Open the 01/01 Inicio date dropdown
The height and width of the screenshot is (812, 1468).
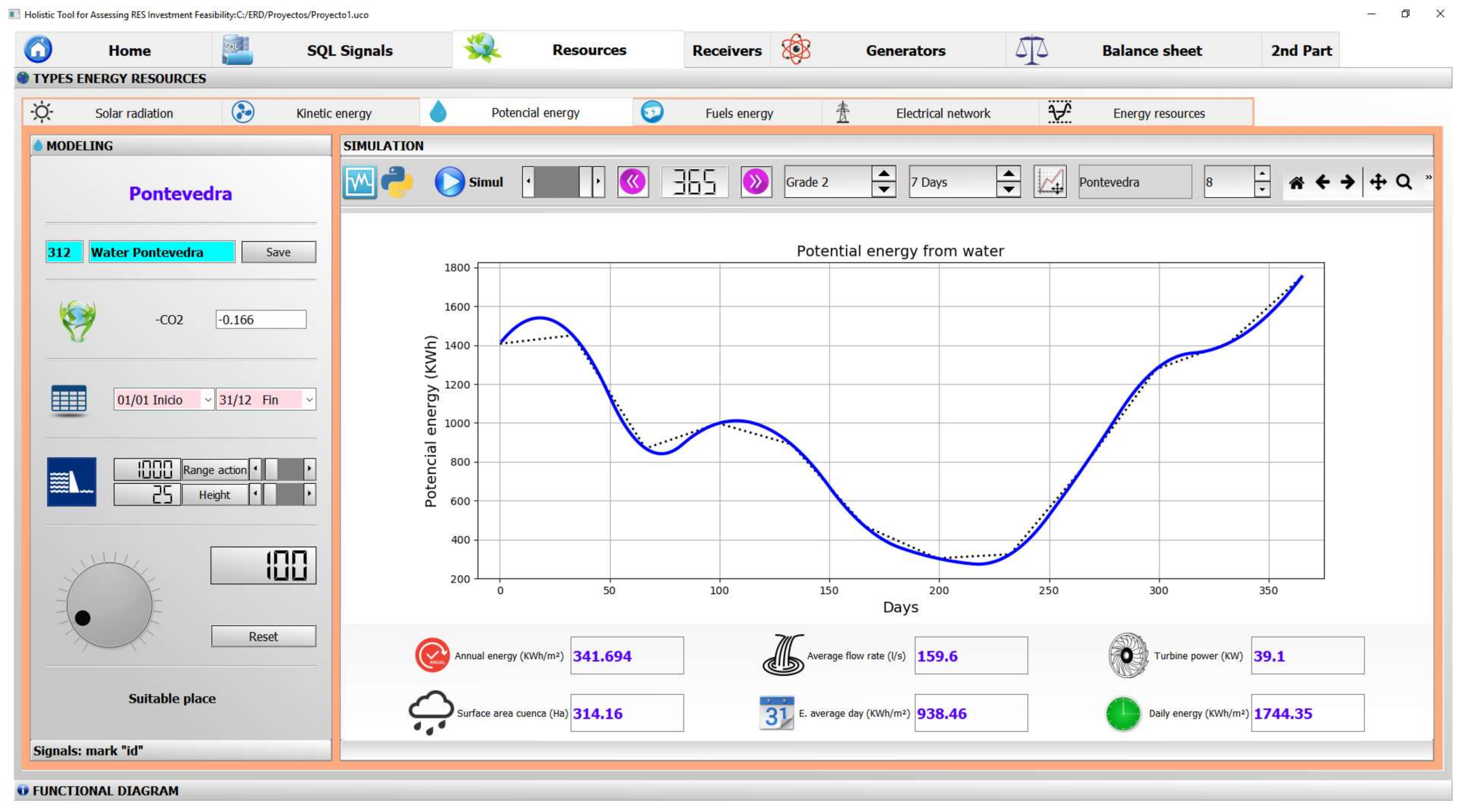pos(207,400)
